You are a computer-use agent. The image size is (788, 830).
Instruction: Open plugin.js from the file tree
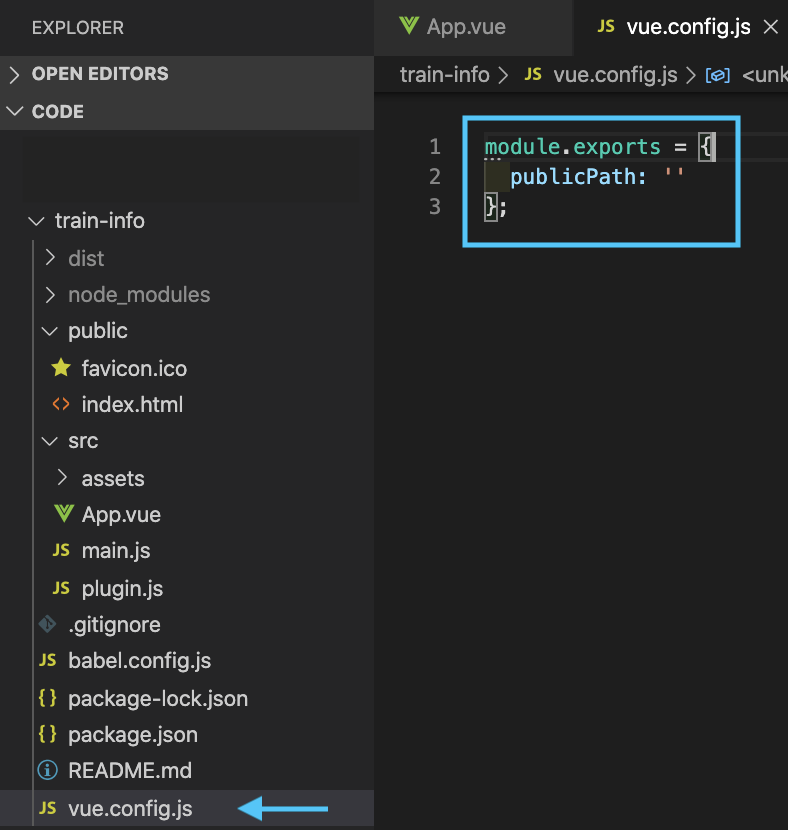[122, 588]
